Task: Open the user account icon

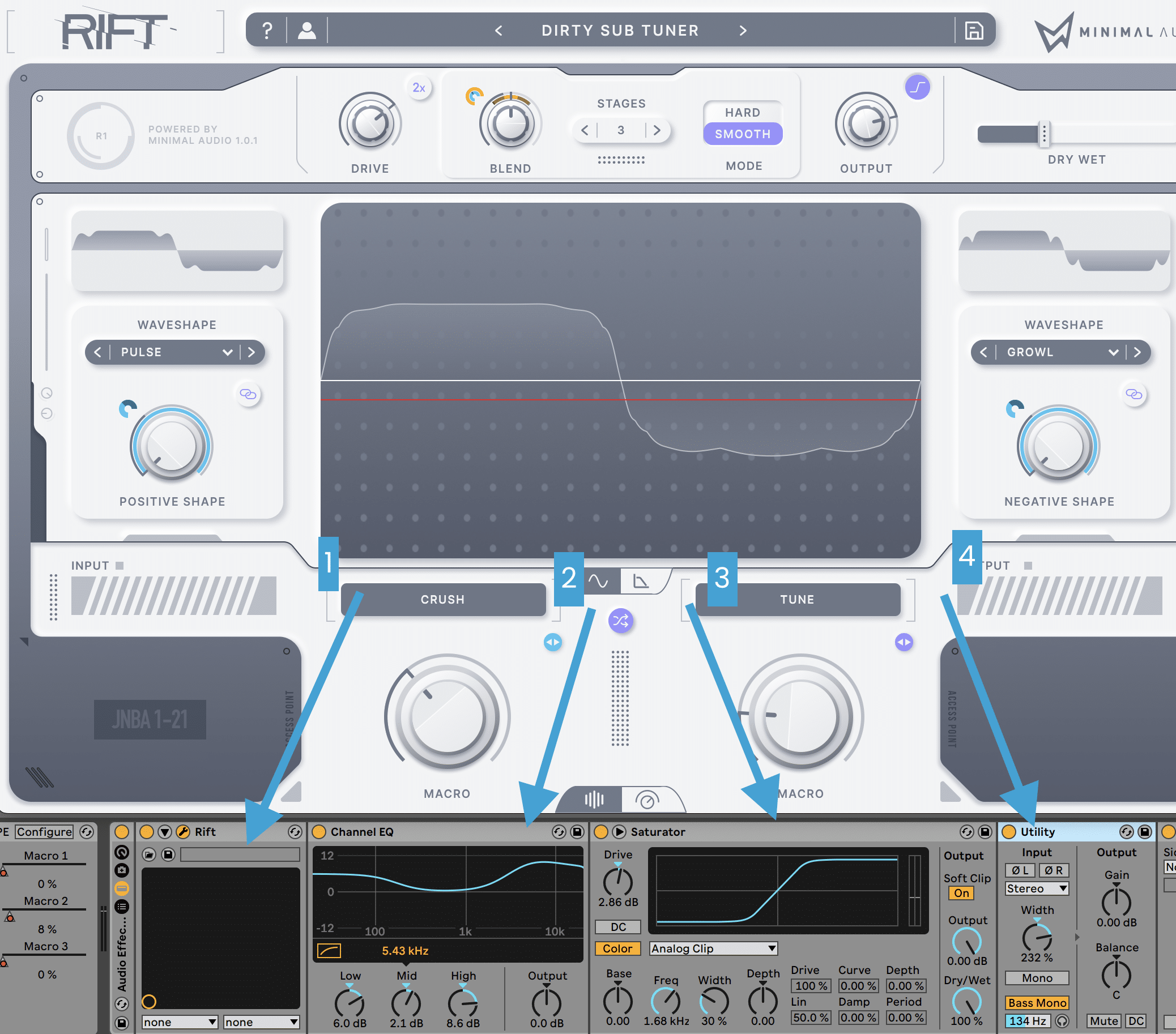Action: click(x=306, y=31)
